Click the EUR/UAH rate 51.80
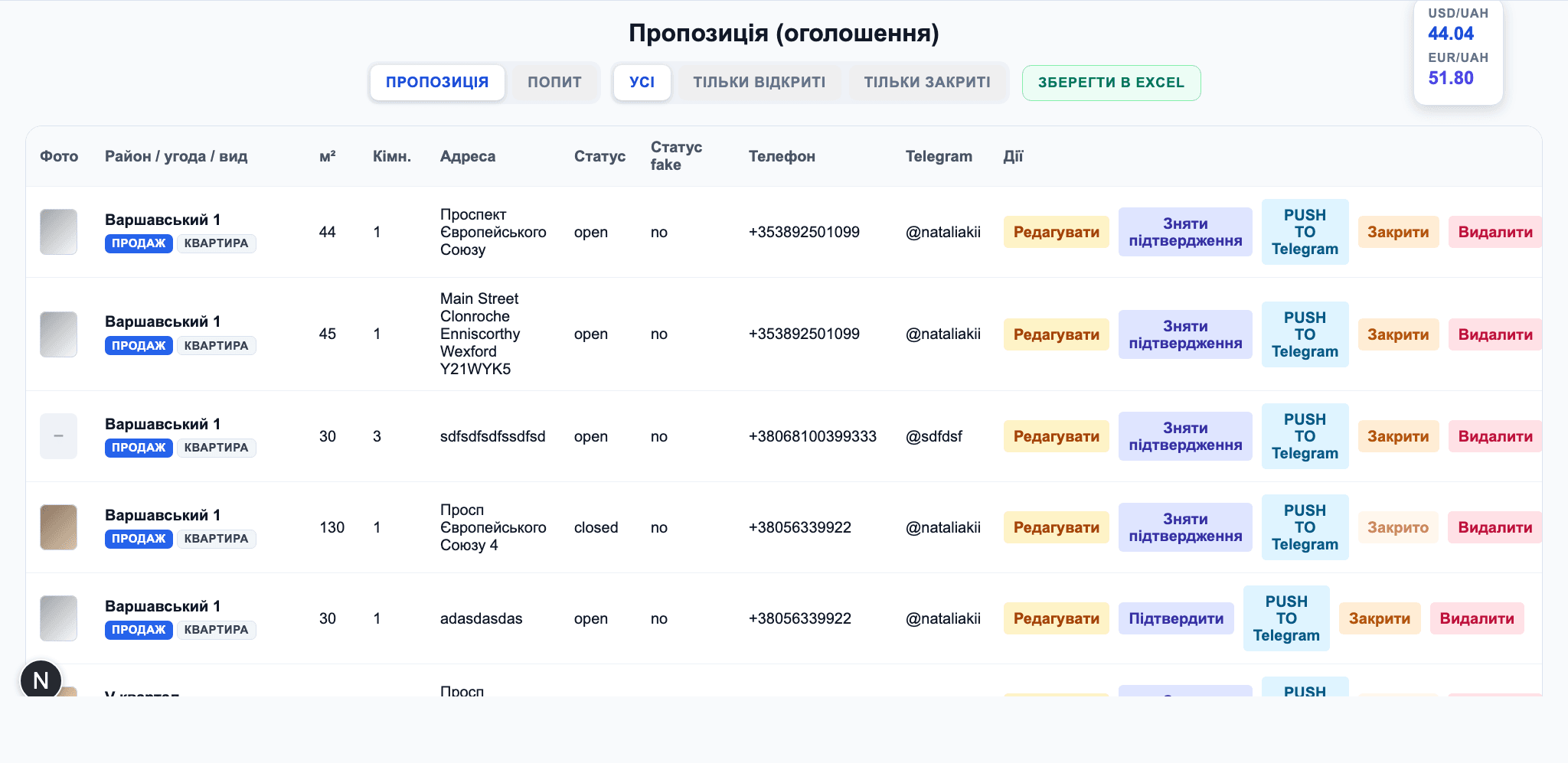The image size is (1568, 763). 1451,78
